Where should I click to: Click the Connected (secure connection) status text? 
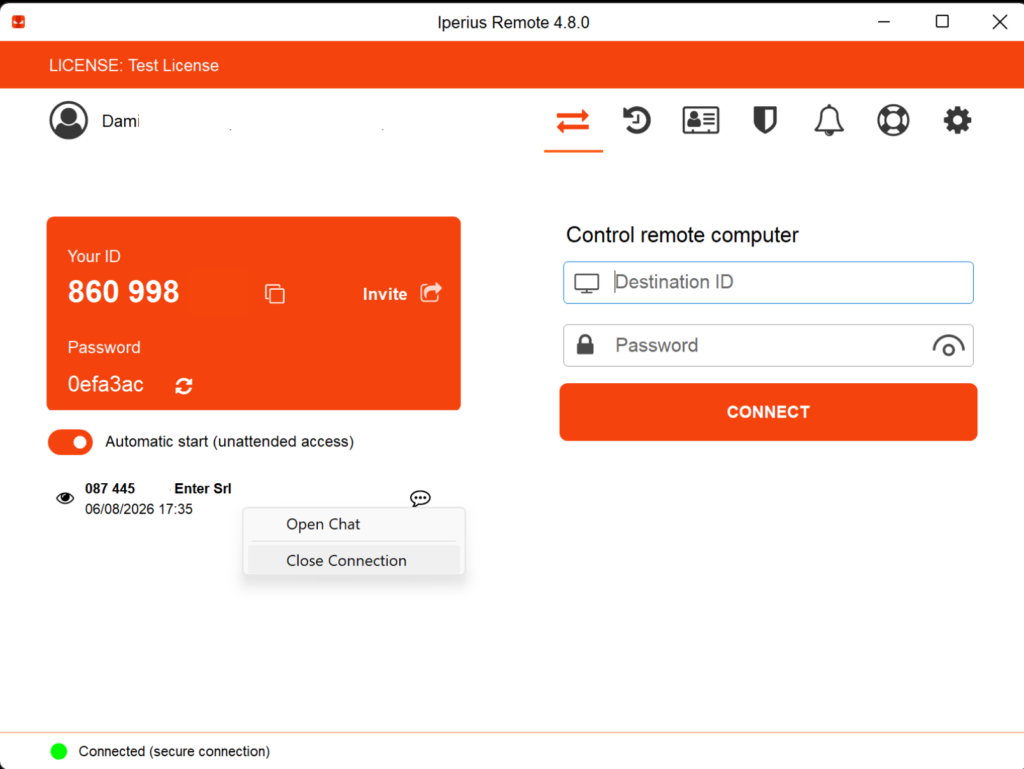(174, 751)
